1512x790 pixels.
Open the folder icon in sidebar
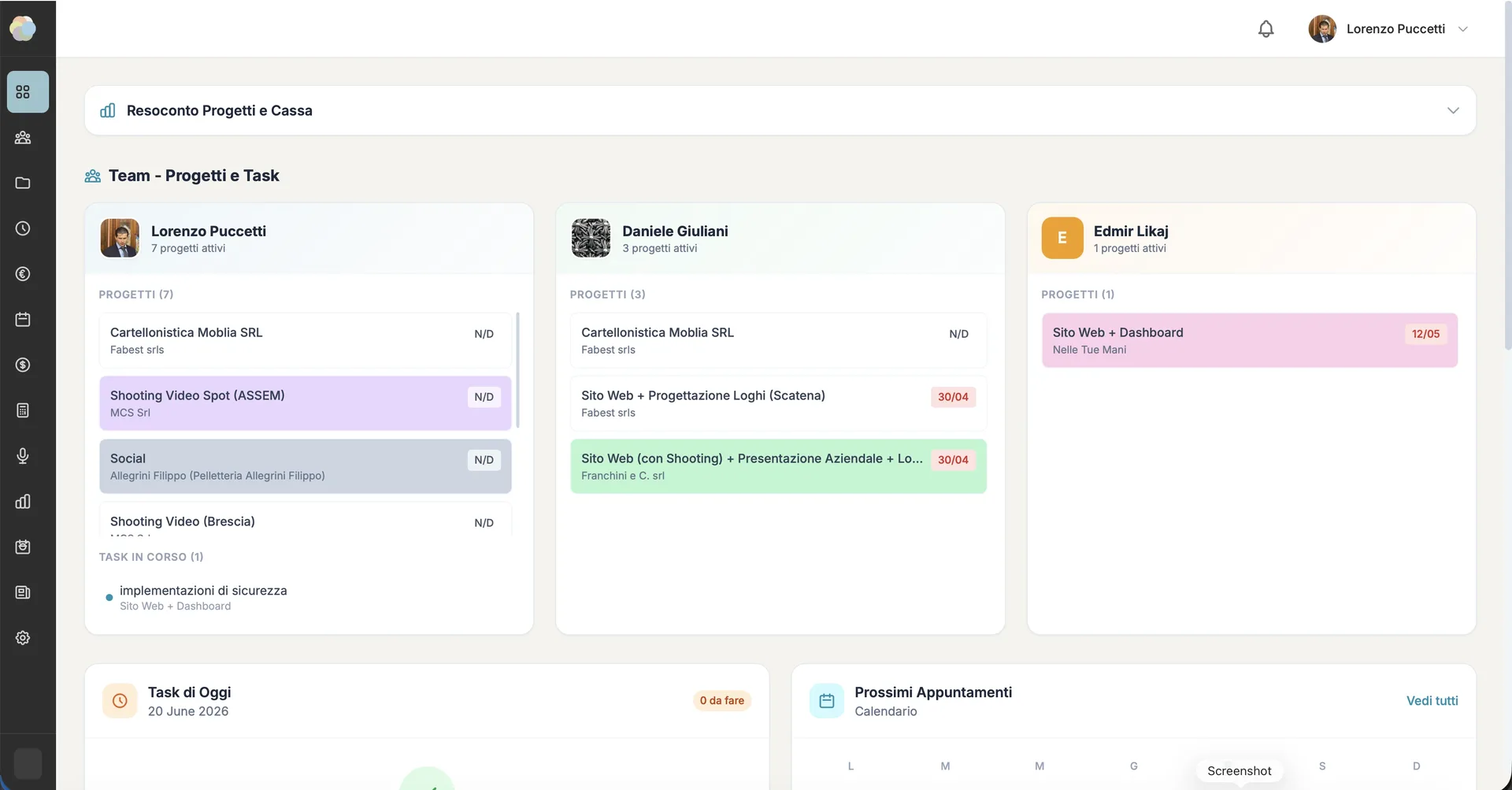[x=23, y=183]
